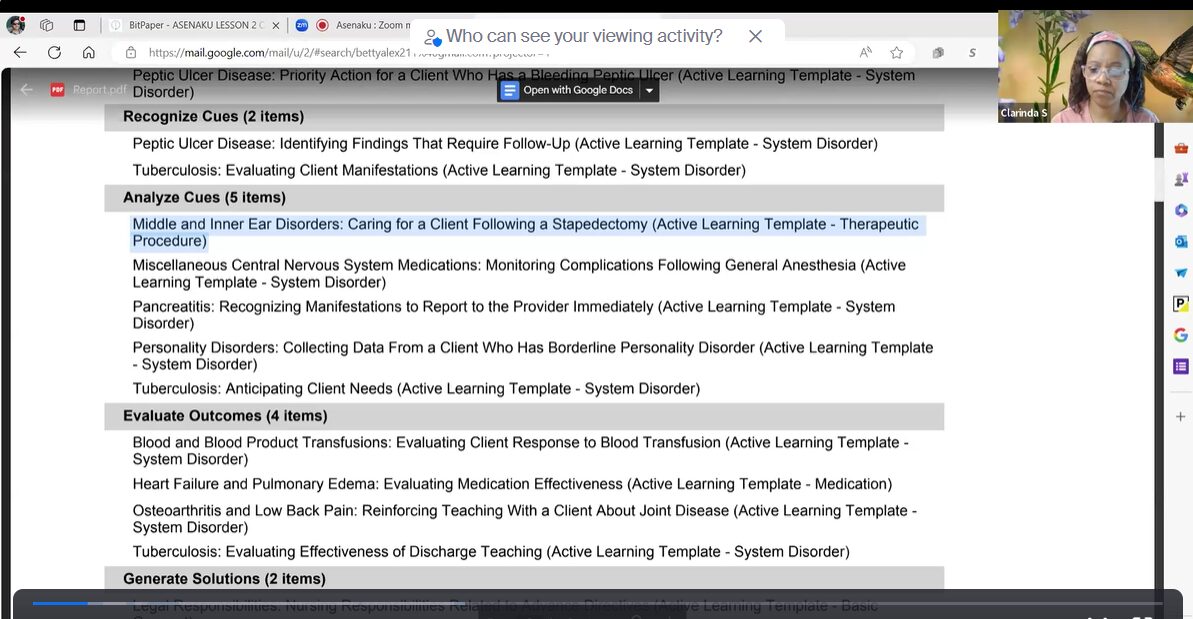Expand the Open with dropdown arrow
The image size is (1193, 619).
pos(649,90)
